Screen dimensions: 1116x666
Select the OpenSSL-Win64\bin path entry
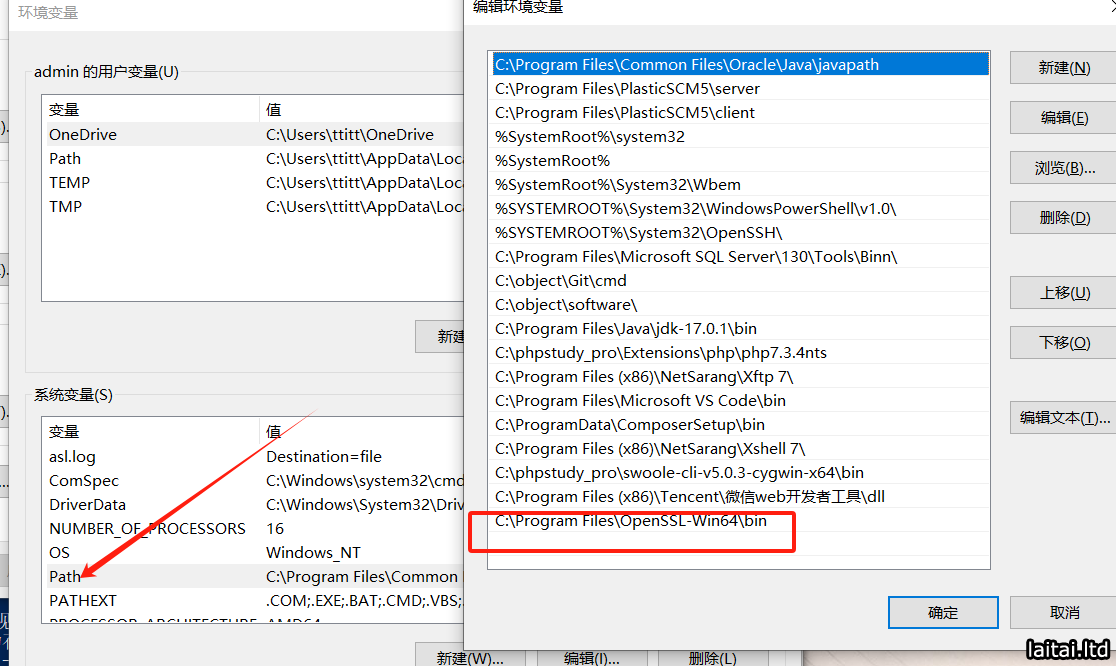[x=631, y=521]
